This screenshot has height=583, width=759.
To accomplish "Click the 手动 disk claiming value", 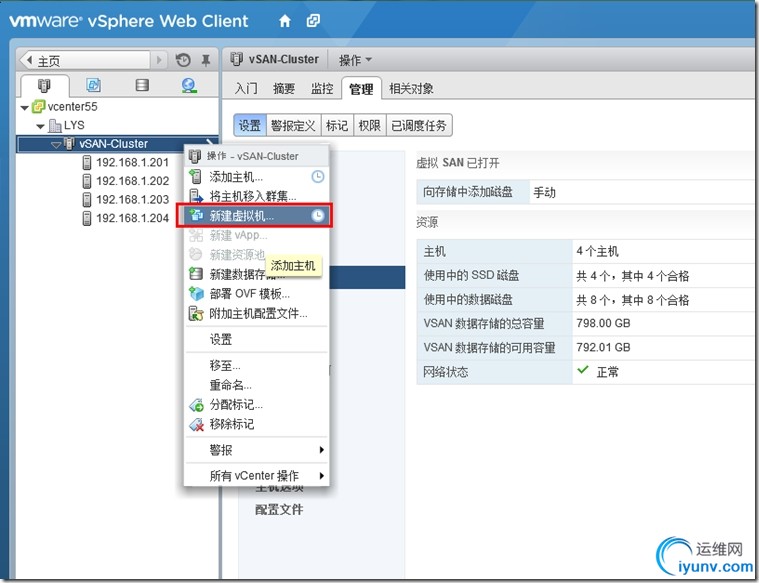I will pos(545,192).
